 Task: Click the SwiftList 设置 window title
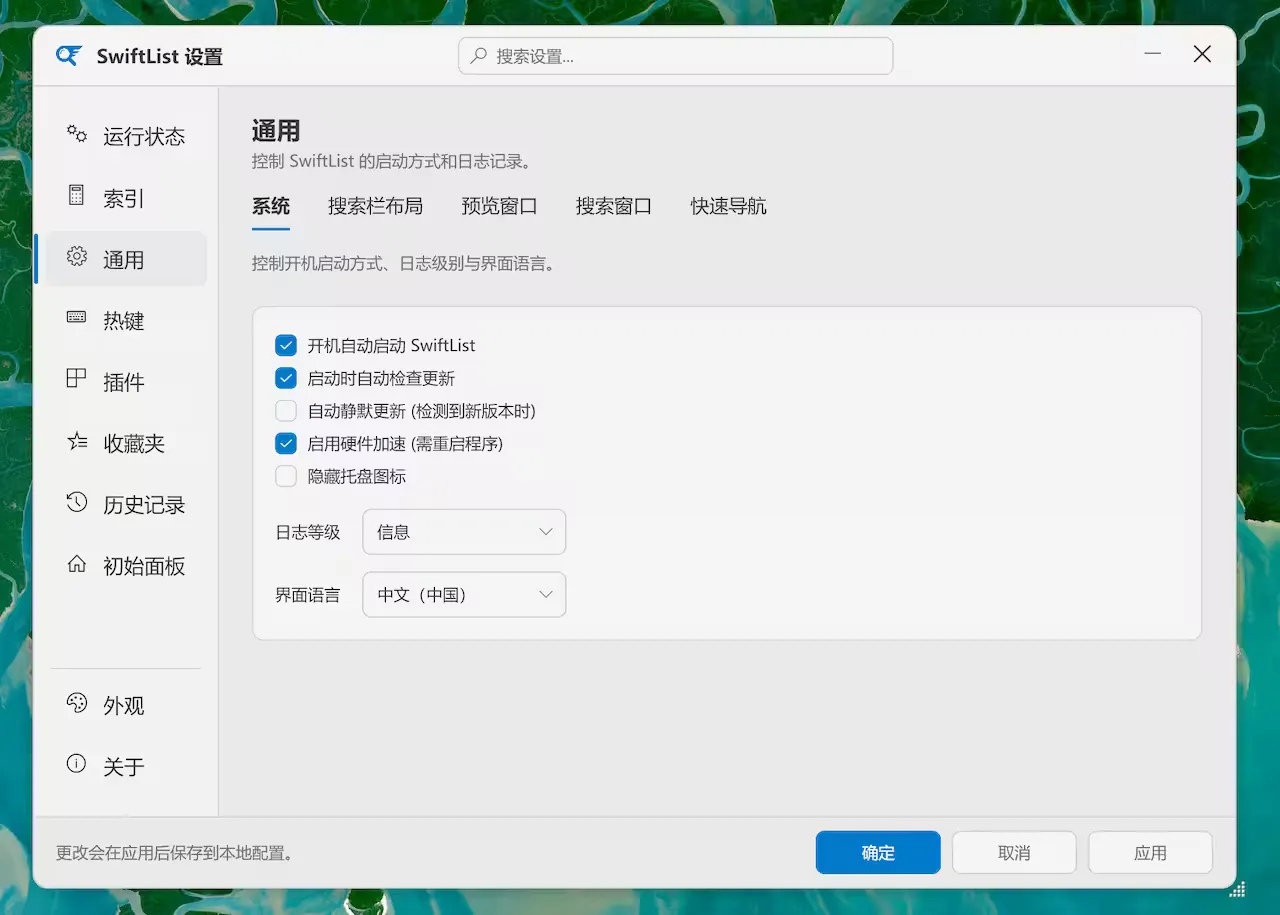click(x=160, y=56)
